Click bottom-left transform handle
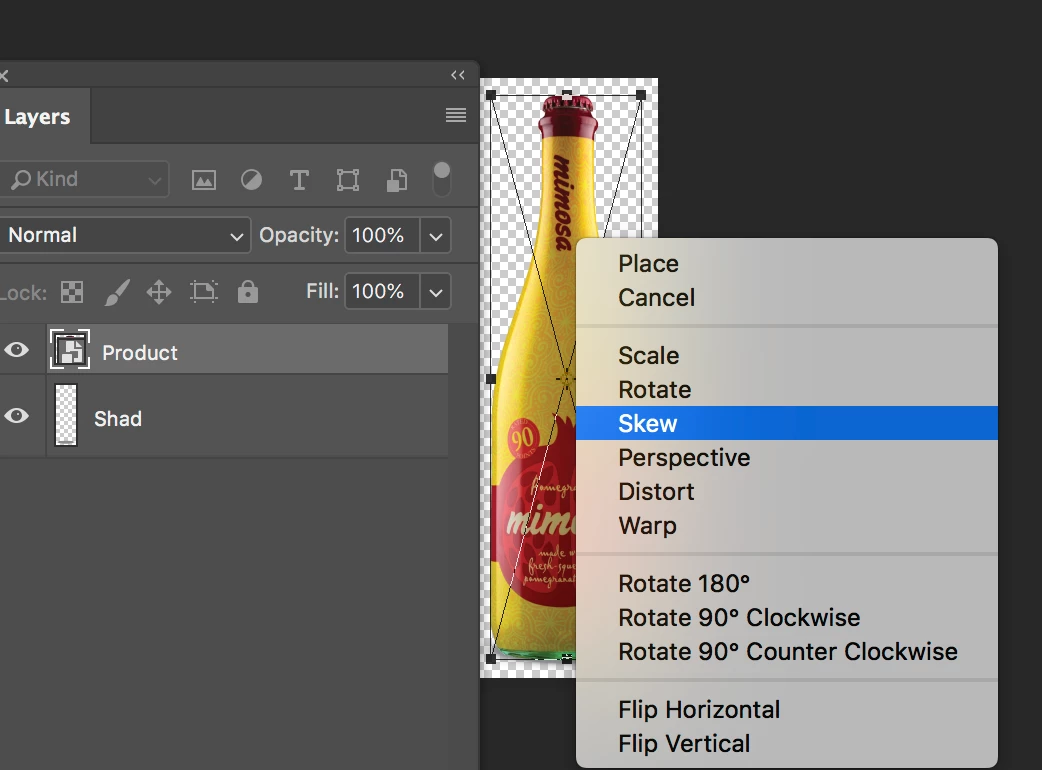Viewport: 1042px width, 770px height. click(491, 659)
